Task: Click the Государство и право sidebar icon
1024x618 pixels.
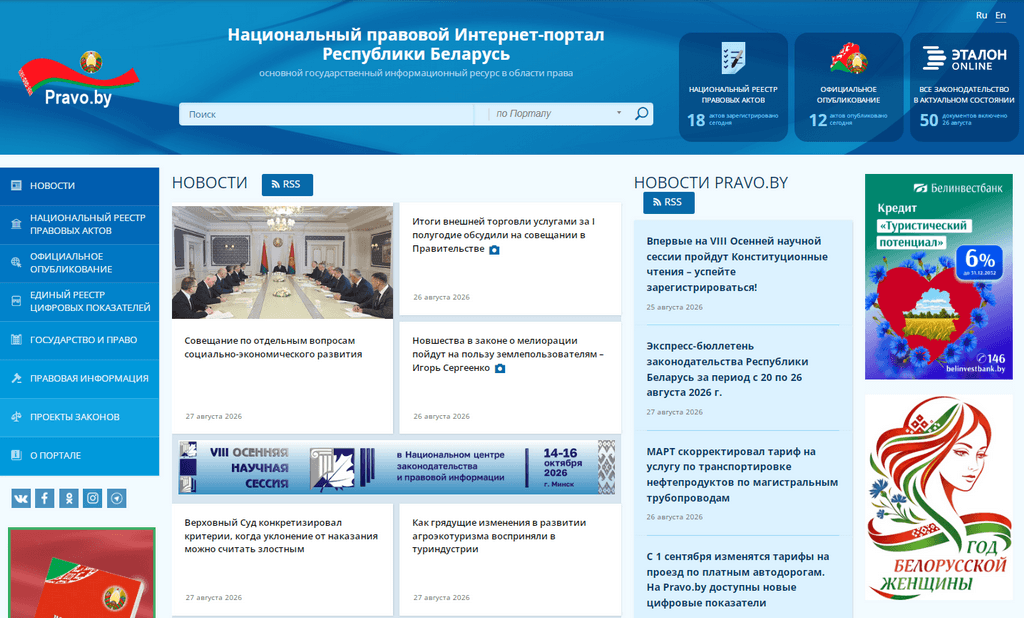Action: (16, 340)
